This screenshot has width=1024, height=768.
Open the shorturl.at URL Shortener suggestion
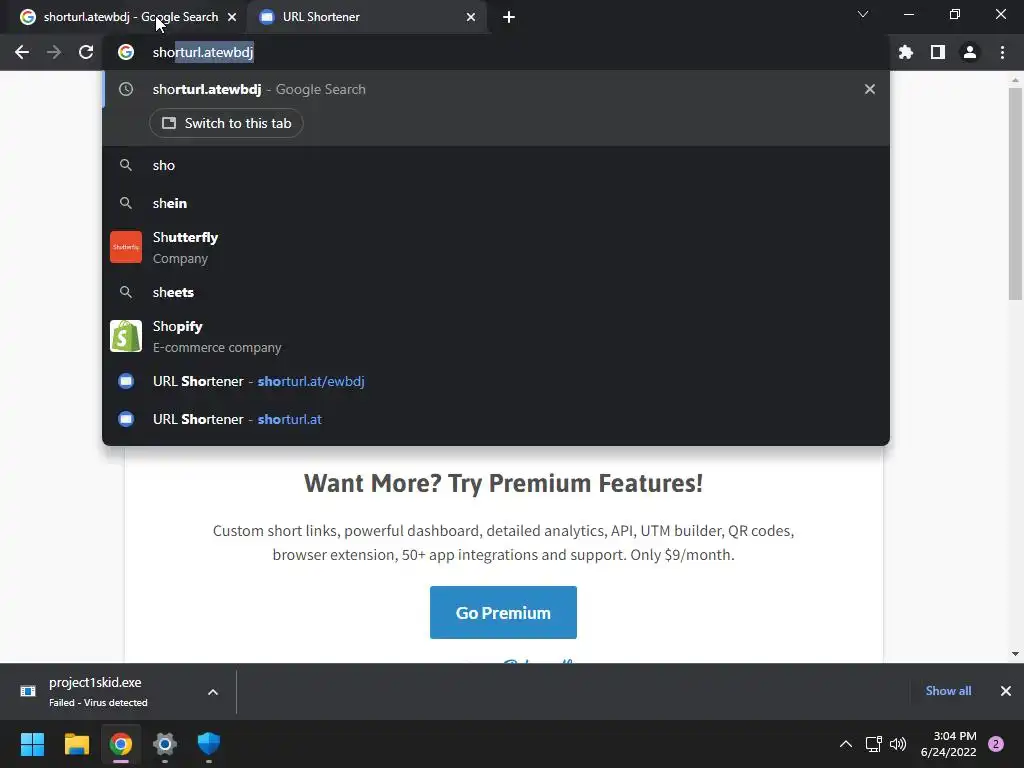click(496, 419)
